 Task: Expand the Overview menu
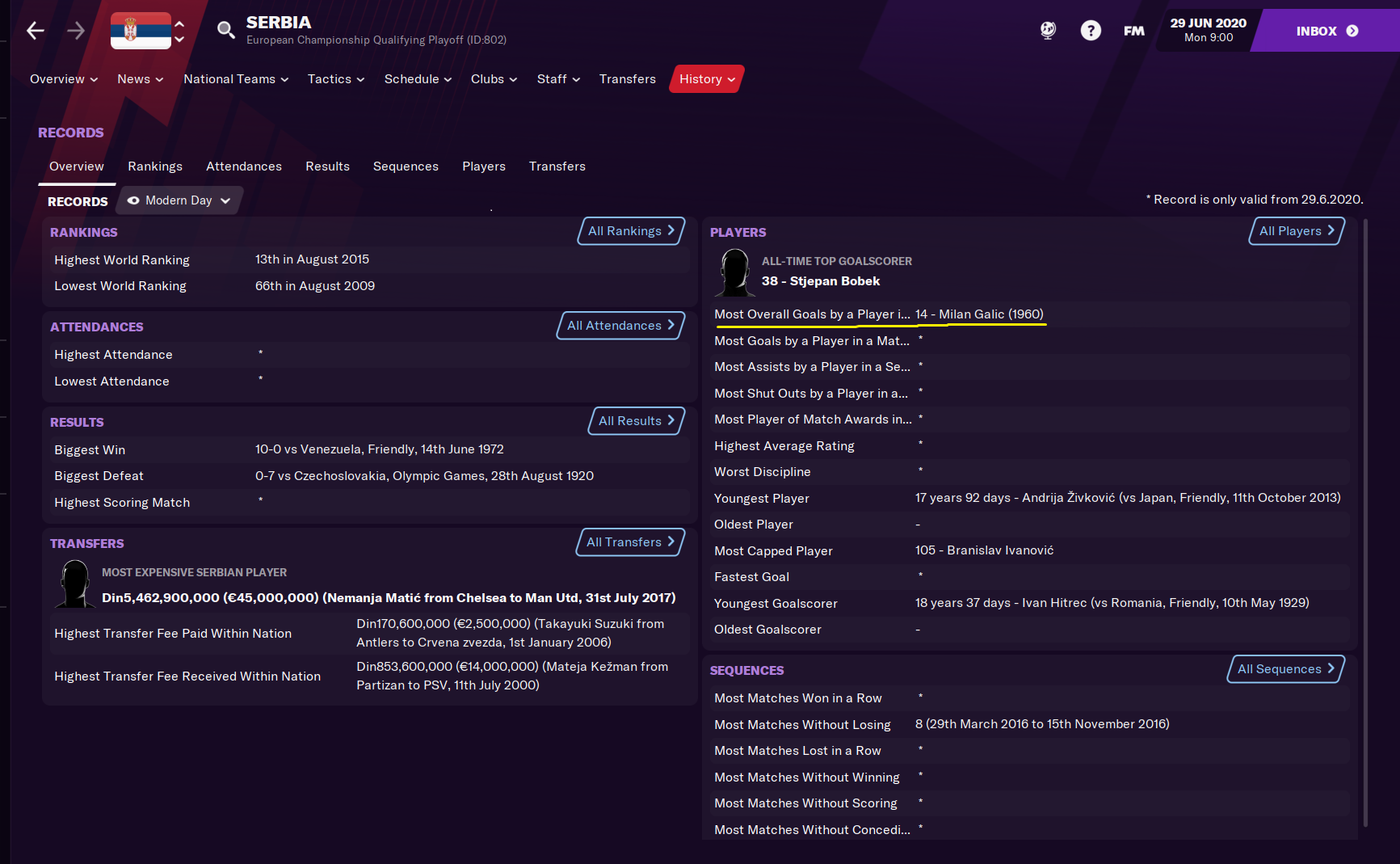click(x=64, y=79)
